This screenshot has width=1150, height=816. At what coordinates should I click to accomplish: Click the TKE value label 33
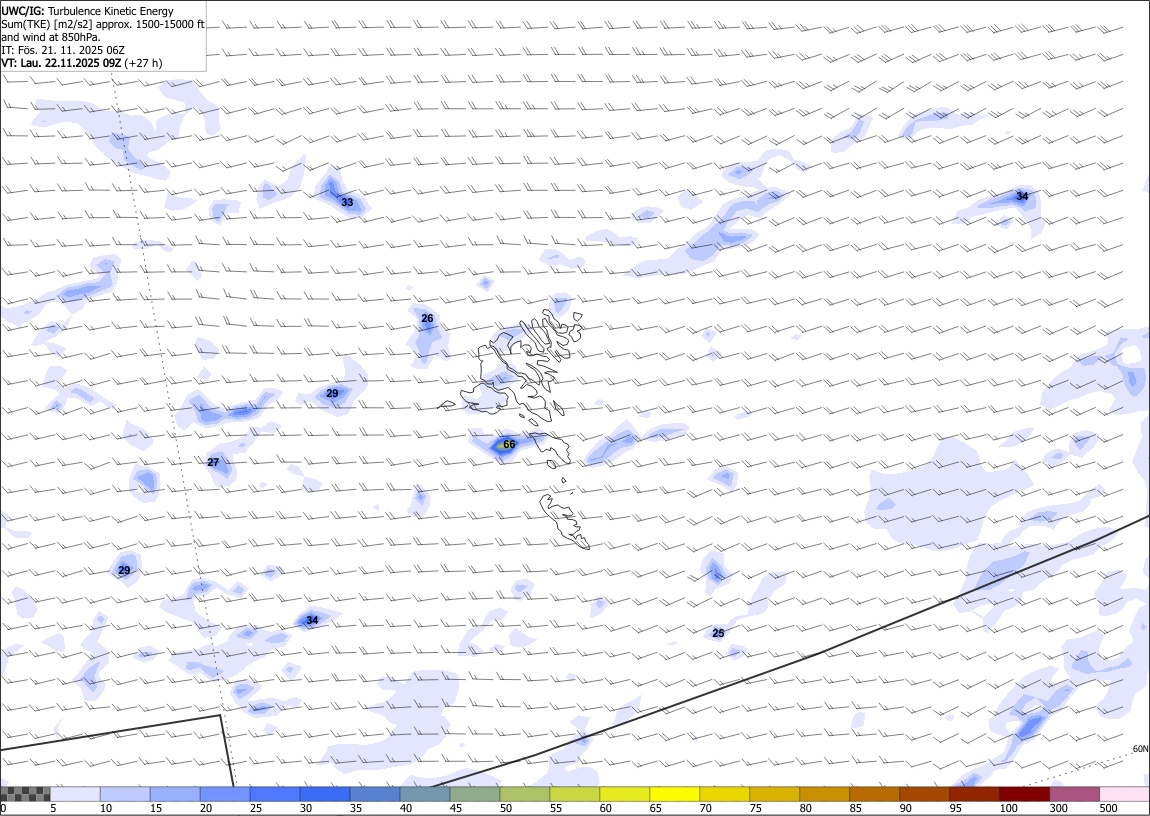coord(347,202)
